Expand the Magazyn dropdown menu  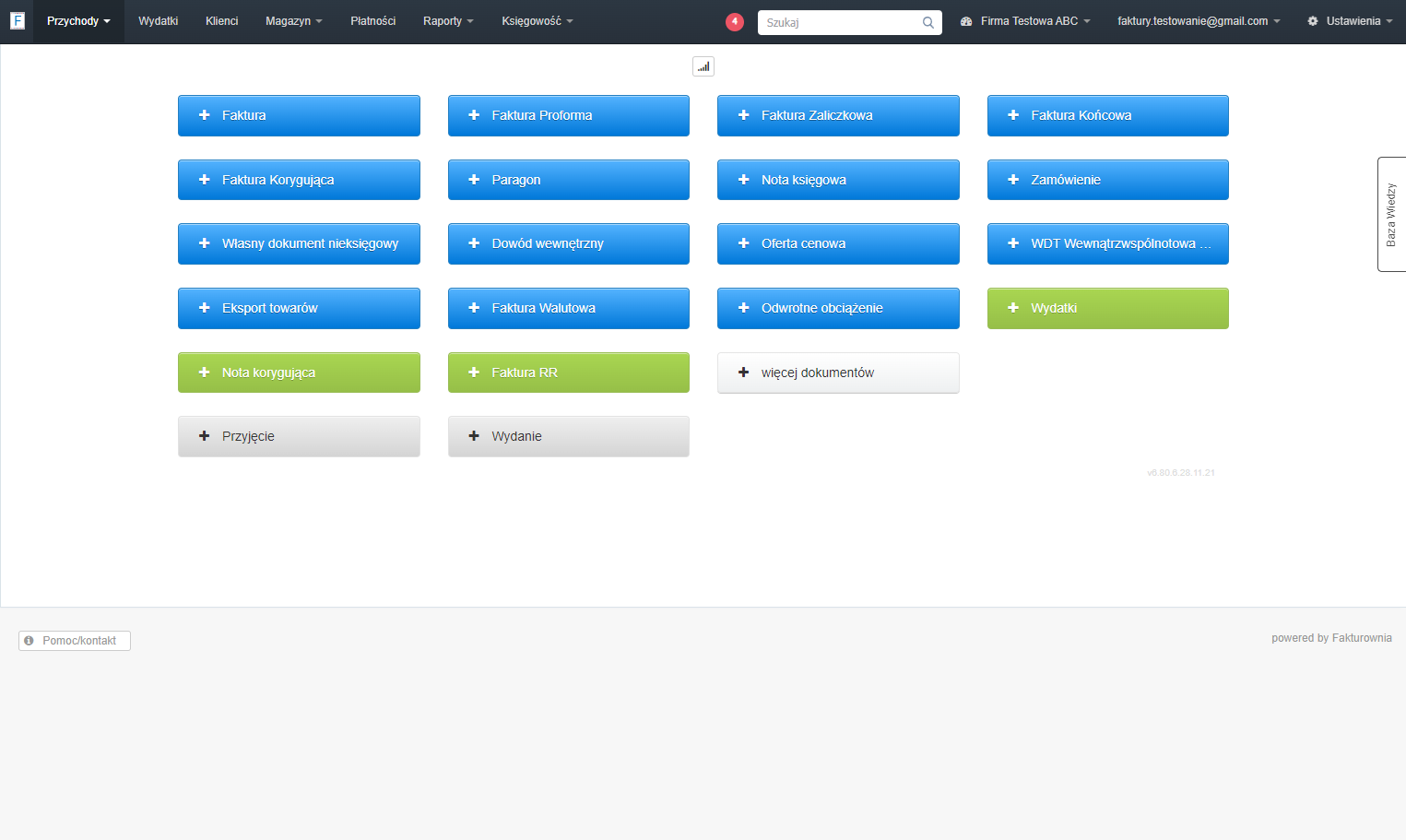[x=294, y=21]
